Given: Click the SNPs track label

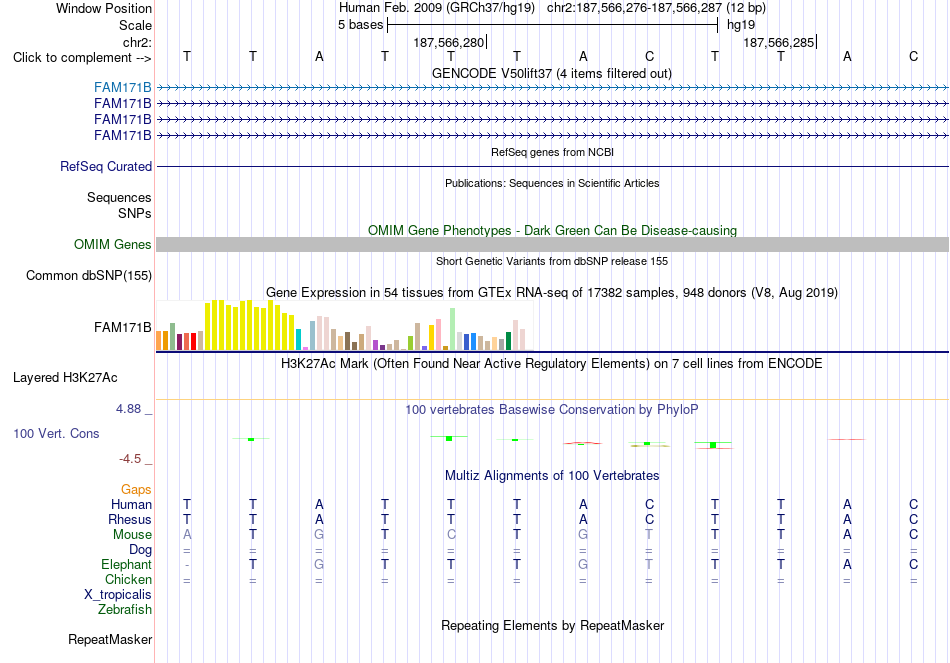Looking at the screenshot, I should pyautogui.click(x=135, y=213).
